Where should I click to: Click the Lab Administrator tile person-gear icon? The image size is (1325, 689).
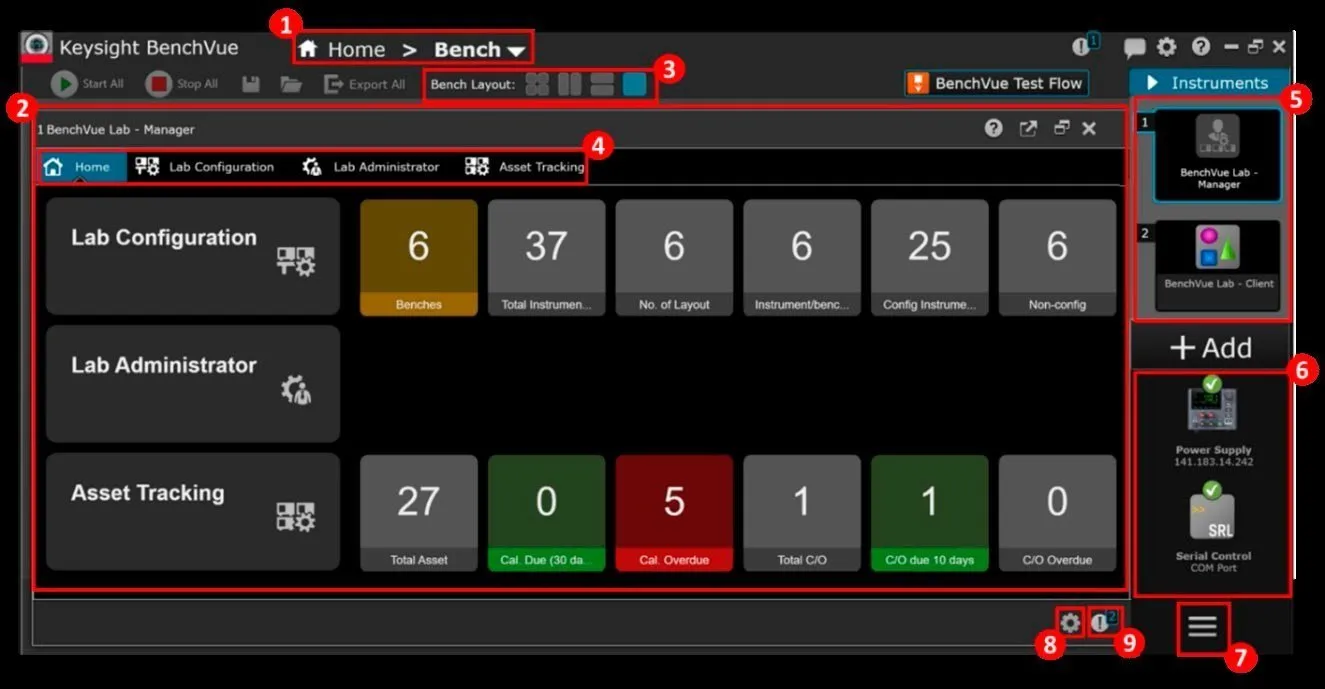coord(296,390)
